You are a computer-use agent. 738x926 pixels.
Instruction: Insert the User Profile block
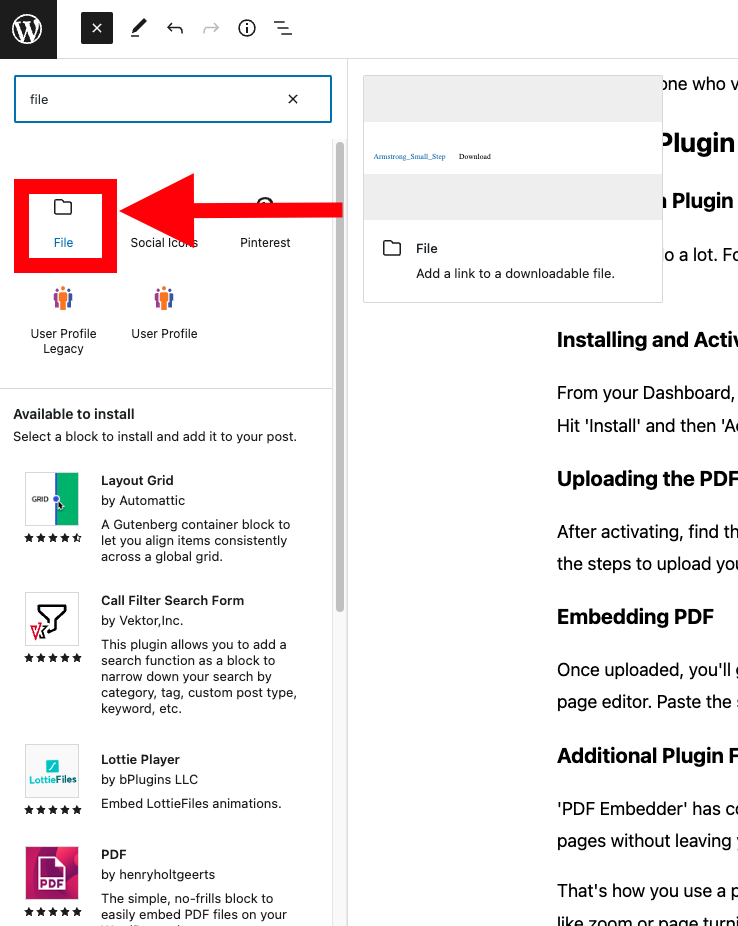[x=164, y=313]
